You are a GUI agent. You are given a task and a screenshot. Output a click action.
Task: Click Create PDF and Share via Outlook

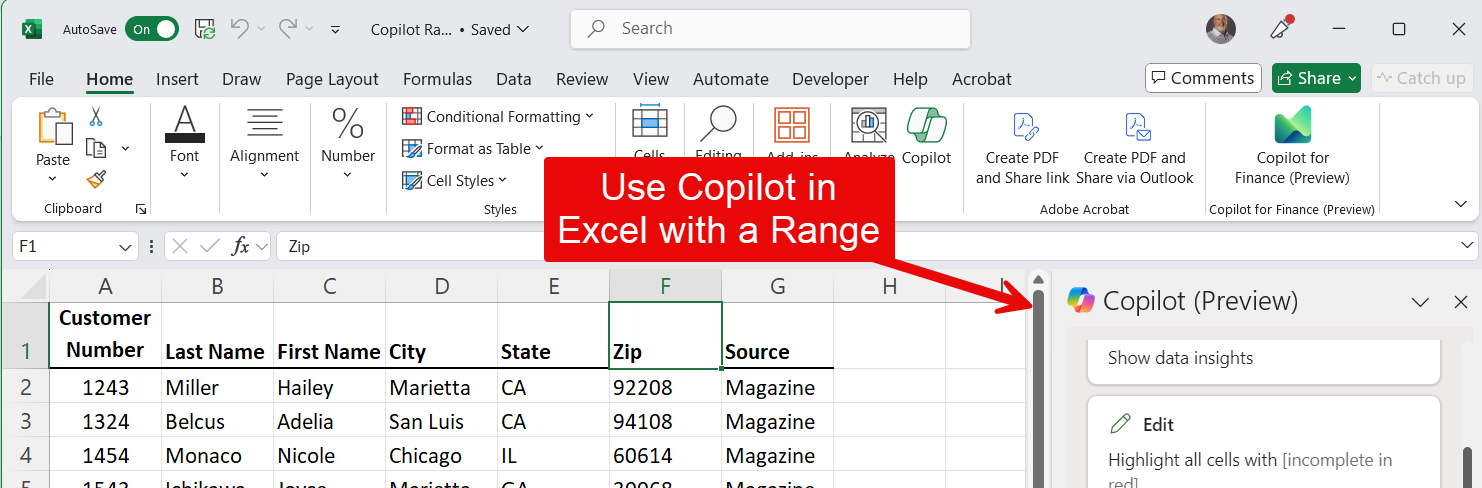[1135, 148]
